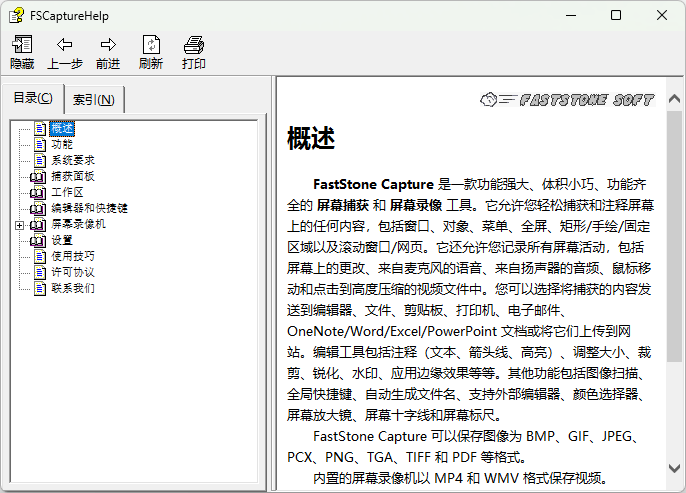
Task: Click the bold FastStone Capture text
Action: click(373, 184)
